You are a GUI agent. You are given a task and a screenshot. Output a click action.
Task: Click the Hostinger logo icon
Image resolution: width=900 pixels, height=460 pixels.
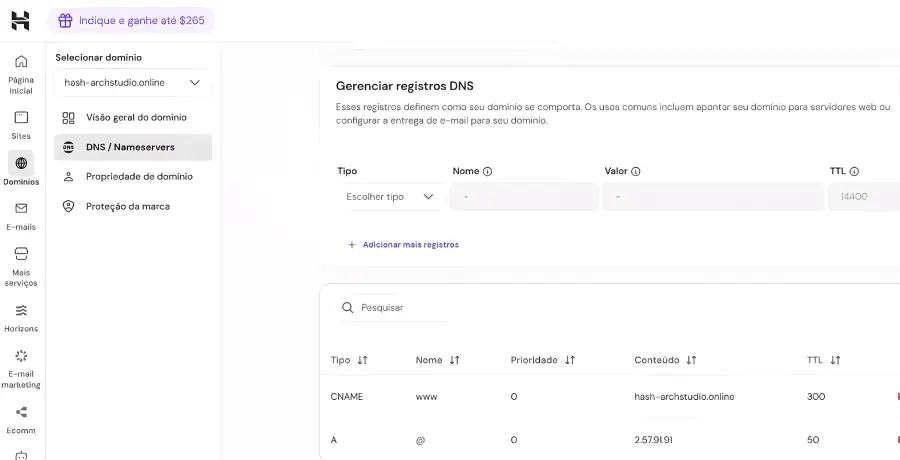20,21
